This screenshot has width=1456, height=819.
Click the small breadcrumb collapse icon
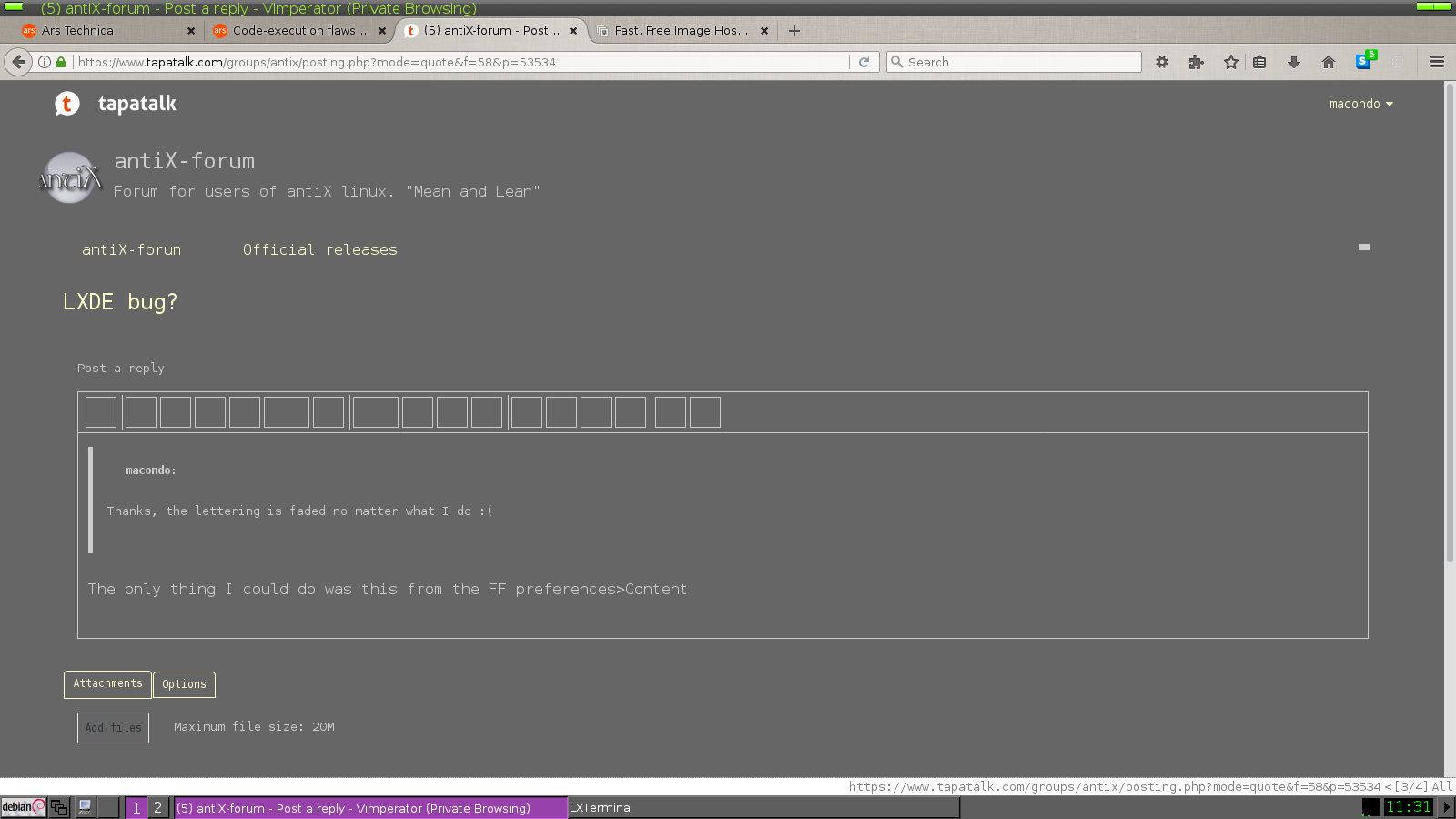tap(1363, 247)
